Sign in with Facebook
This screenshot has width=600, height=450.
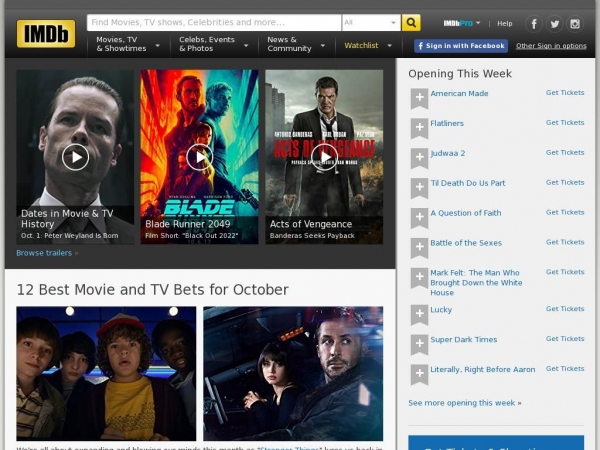461,46
